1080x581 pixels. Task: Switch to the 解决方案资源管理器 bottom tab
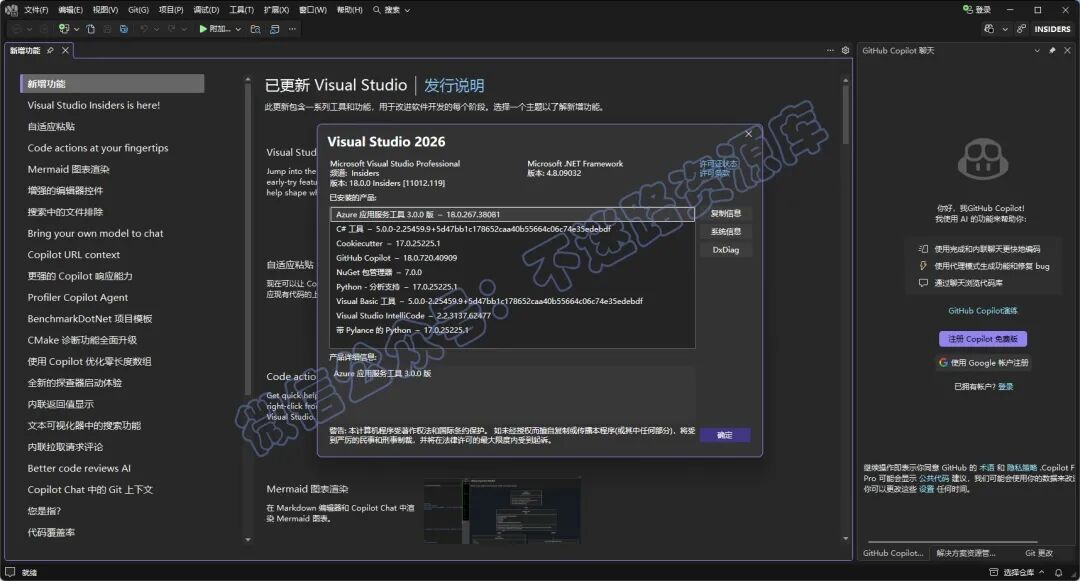point(966,553)
